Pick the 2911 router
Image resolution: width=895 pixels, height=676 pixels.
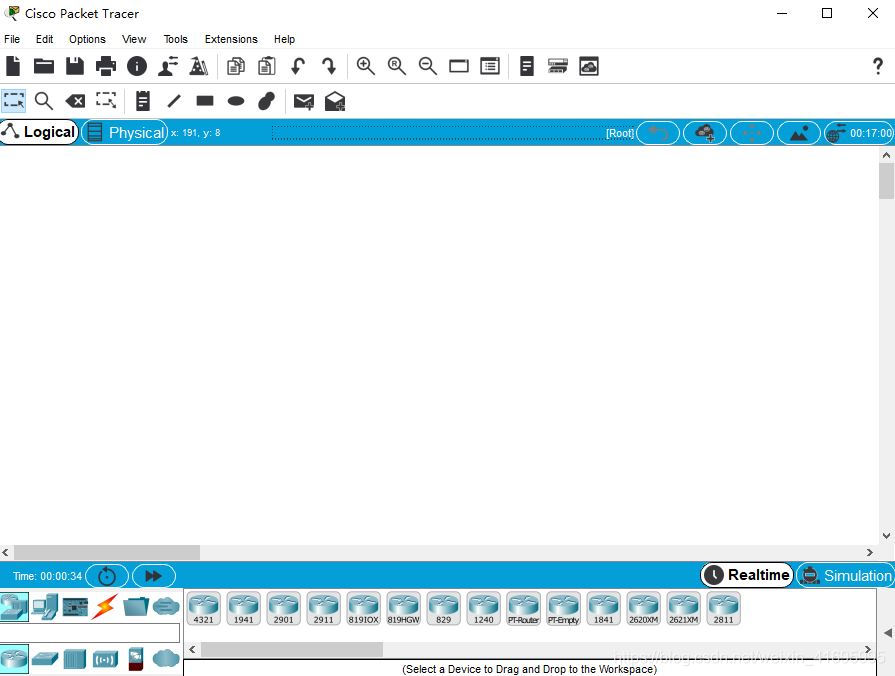(324, 608)
